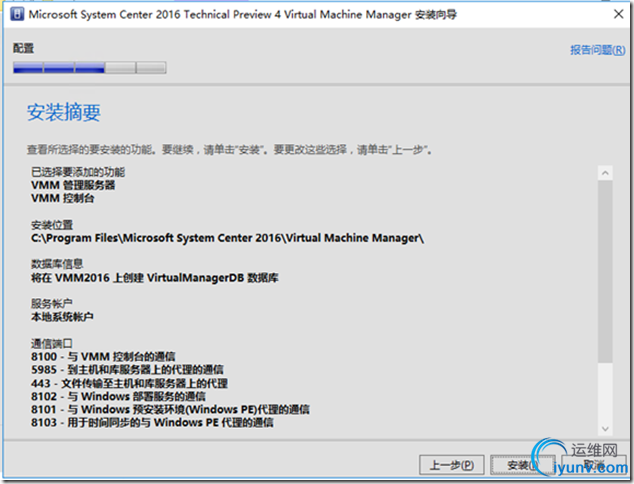Select the port 5985 line
The image size is (634, 484).
tap(127, 370)
